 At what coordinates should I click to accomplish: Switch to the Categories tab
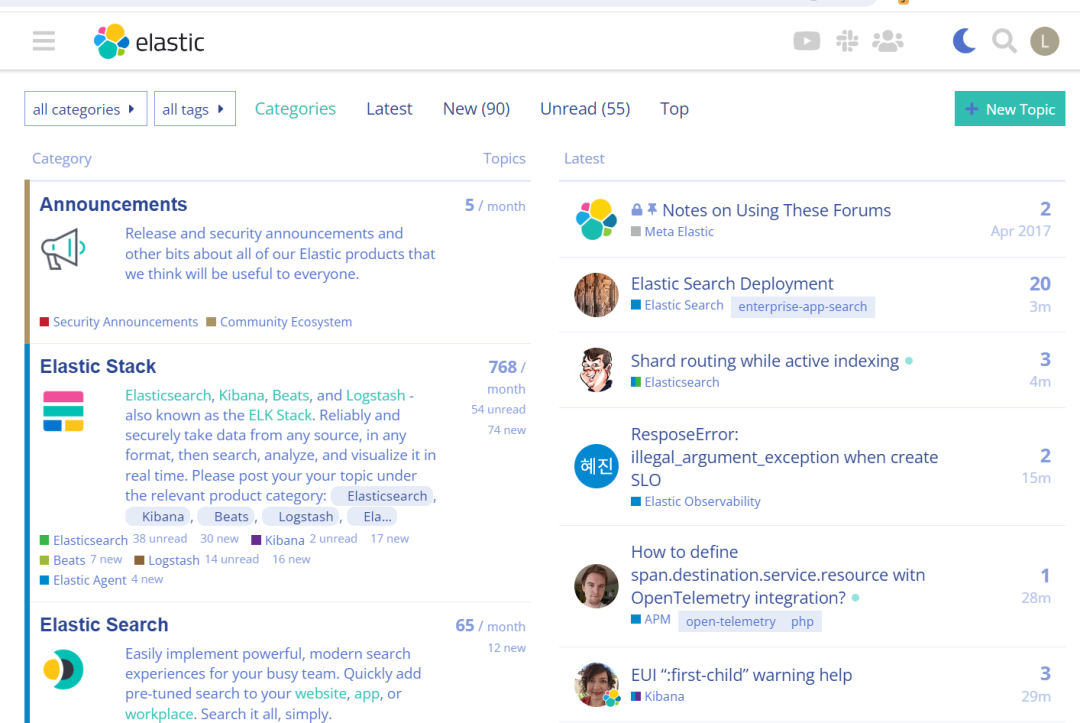(295, 109)
